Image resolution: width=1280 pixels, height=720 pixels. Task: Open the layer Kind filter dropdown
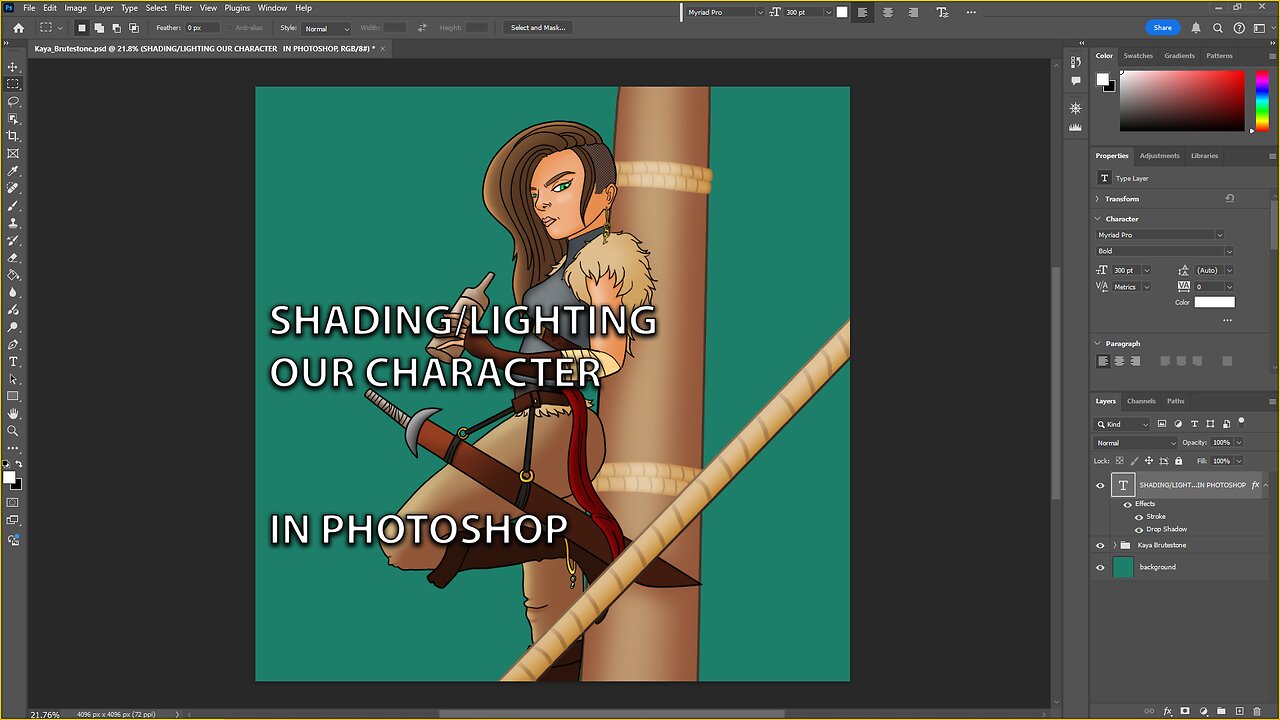tap(1122, 424)
